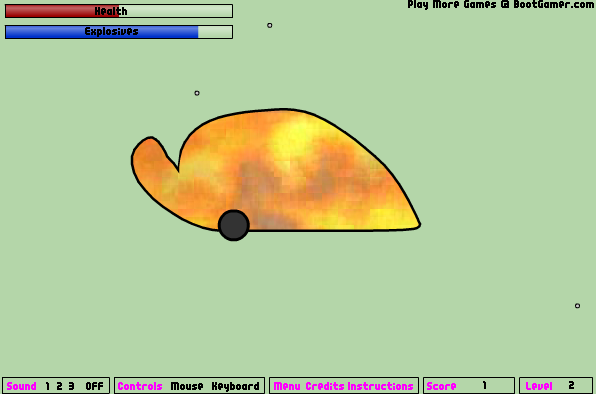Click the small circle near bottom right
The image size is (596, 394).
[577, 306]
